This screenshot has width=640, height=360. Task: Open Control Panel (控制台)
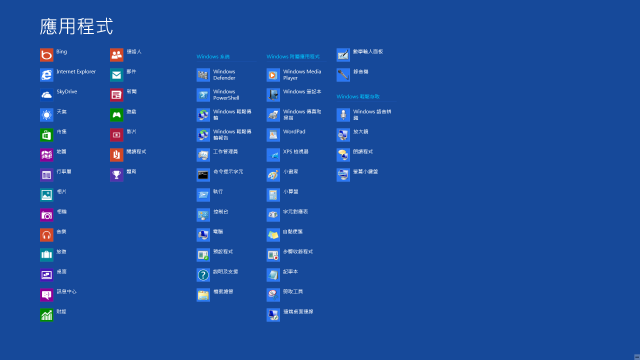(203, 215)
